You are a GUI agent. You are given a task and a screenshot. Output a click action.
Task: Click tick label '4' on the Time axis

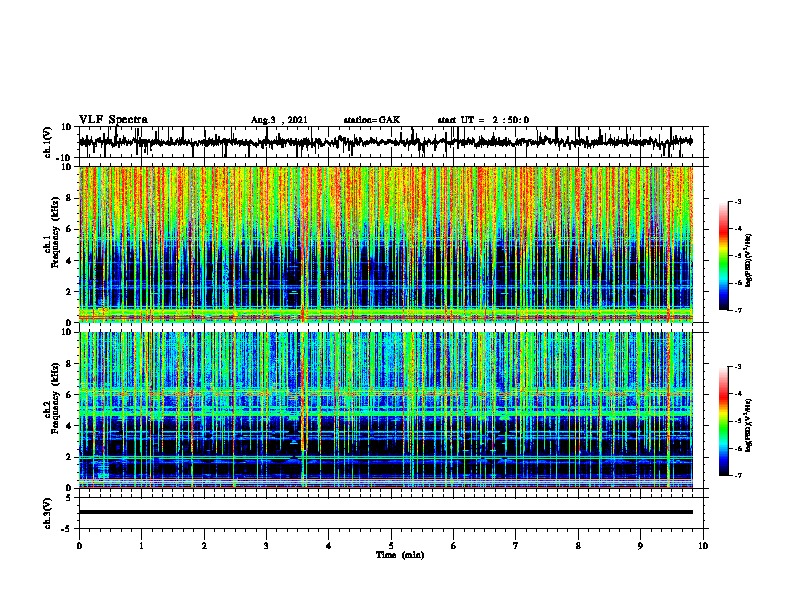coord(329,546)
